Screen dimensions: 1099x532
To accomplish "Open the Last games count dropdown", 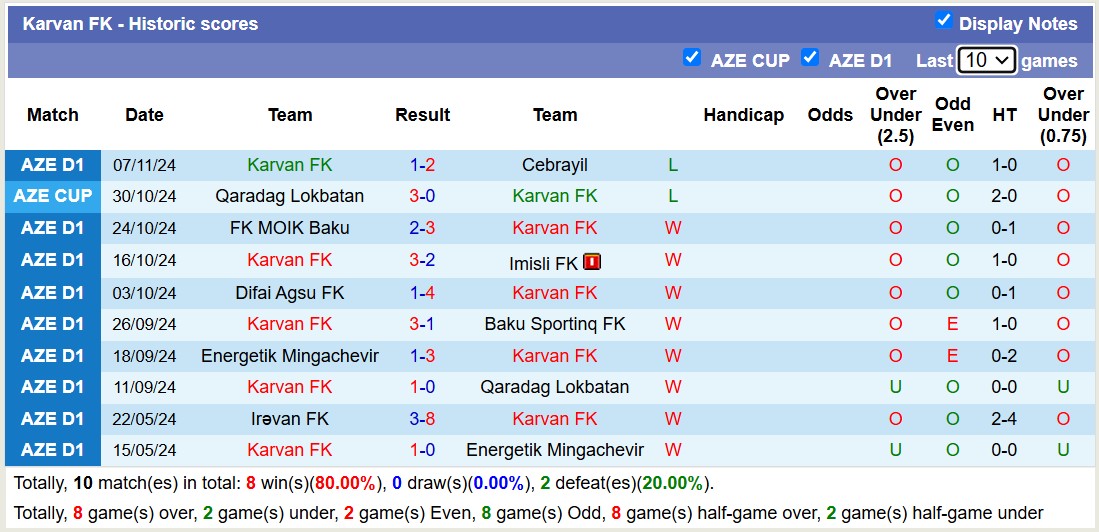I will pos(986,60).
